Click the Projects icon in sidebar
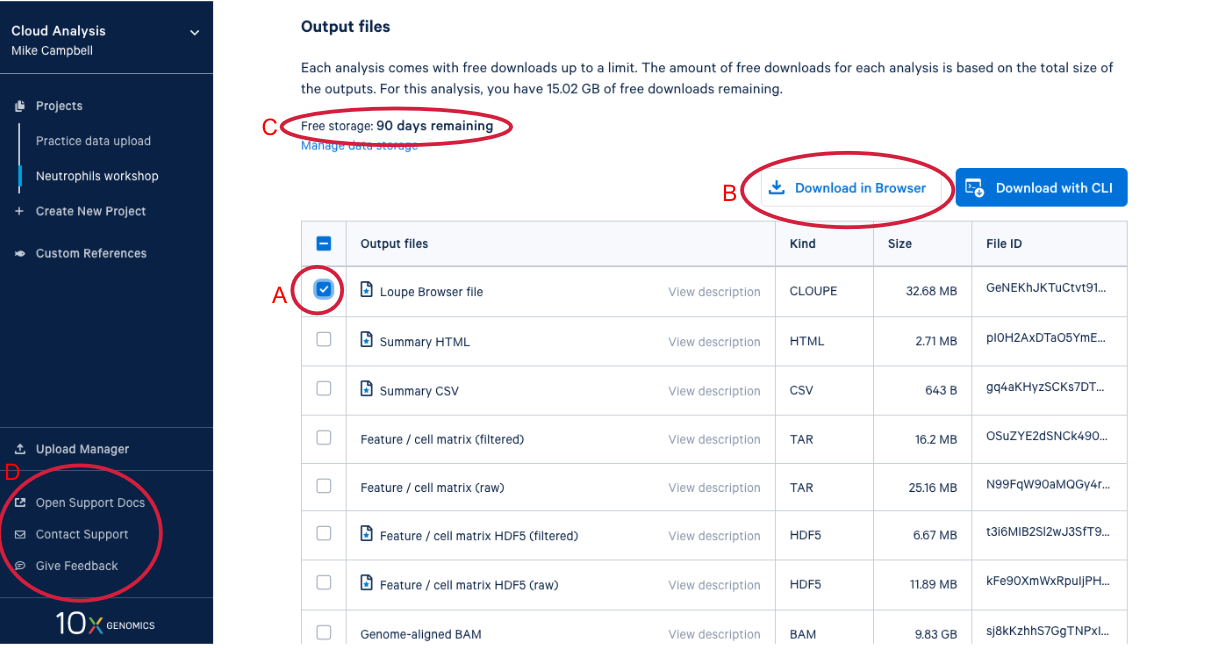Viewport: 1211px width, 648px height. pos(19,106)
